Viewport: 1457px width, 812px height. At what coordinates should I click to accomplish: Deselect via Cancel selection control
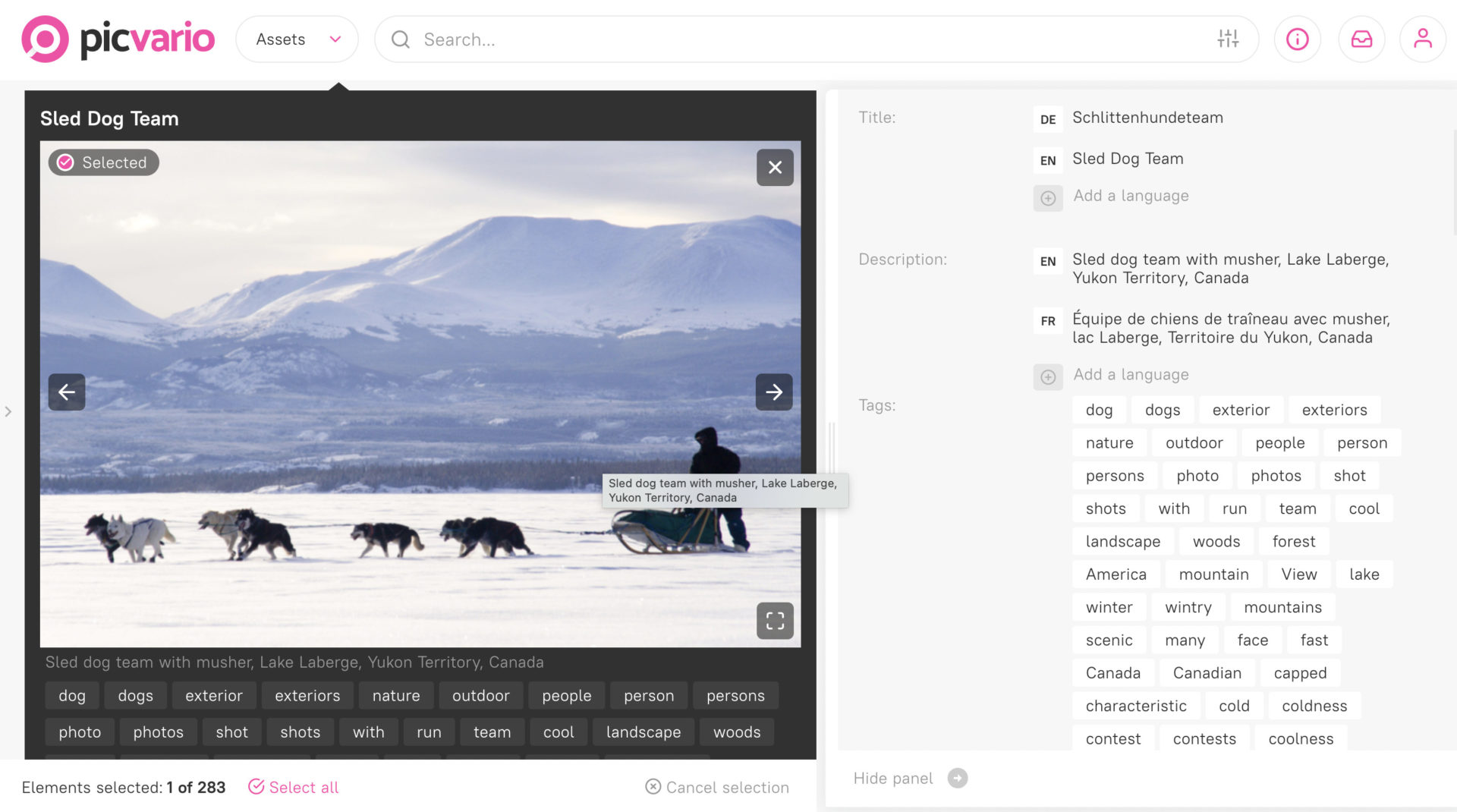coord(716,787)
